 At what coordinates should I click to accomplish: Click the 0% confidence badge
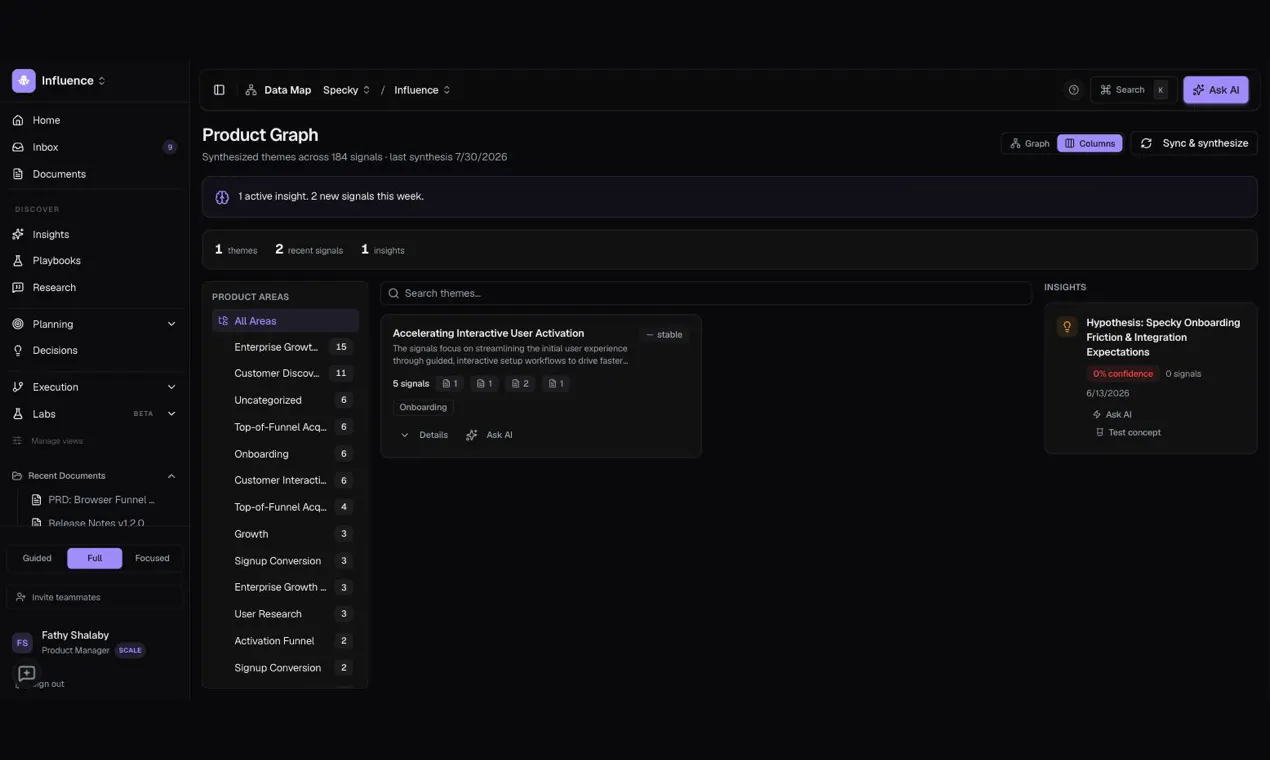[1123, 374]
